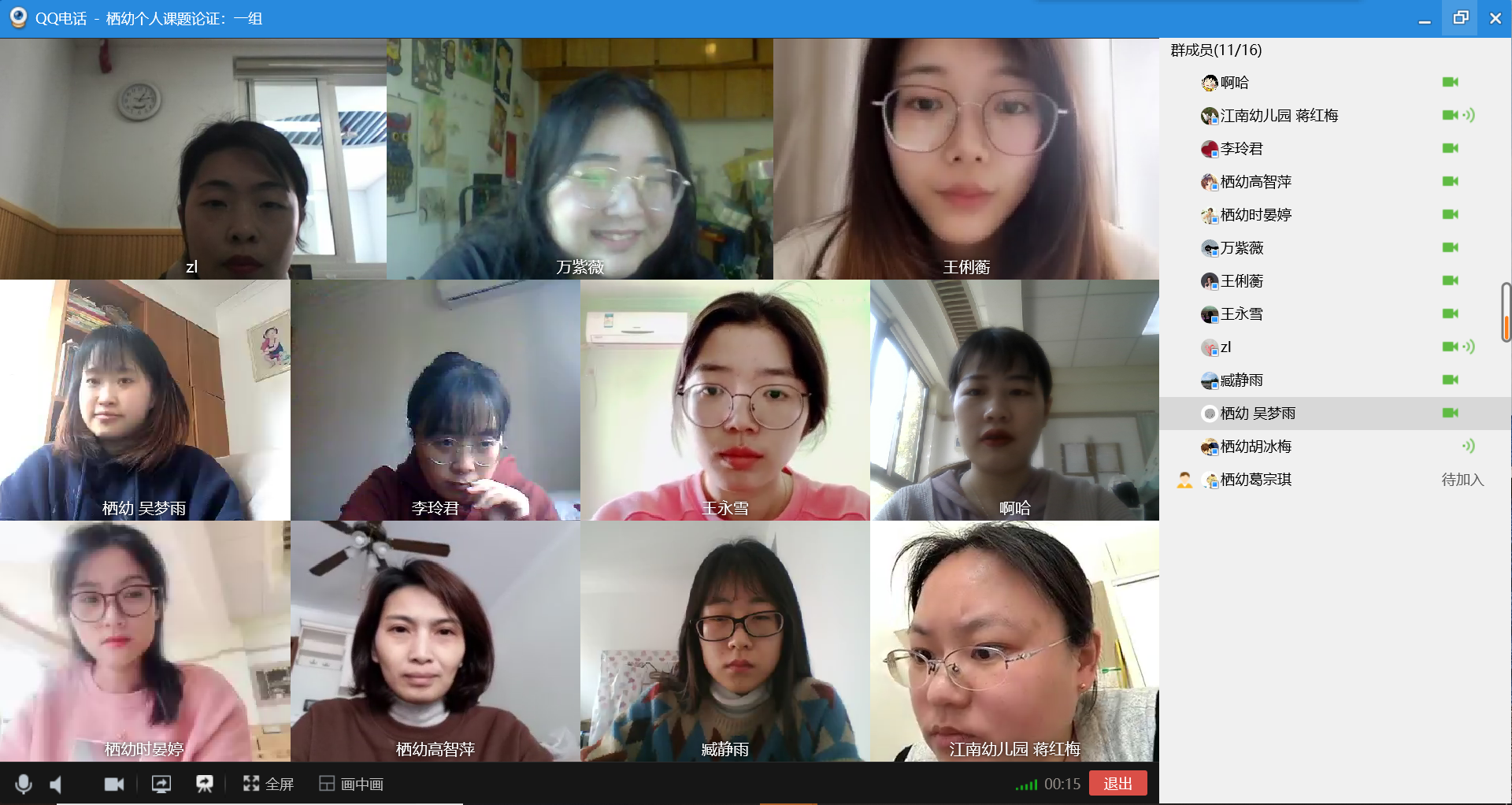Viewport: 1512px width, 805px height.
Task: Select 王永雪 video tile
Action: pos(725,400)
